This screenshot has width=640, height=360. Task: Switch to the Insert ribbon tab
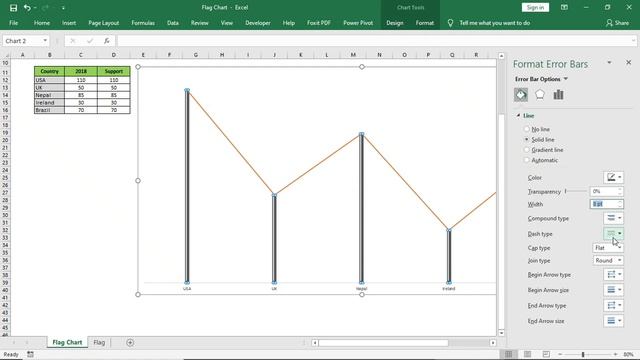click(69, 23)
